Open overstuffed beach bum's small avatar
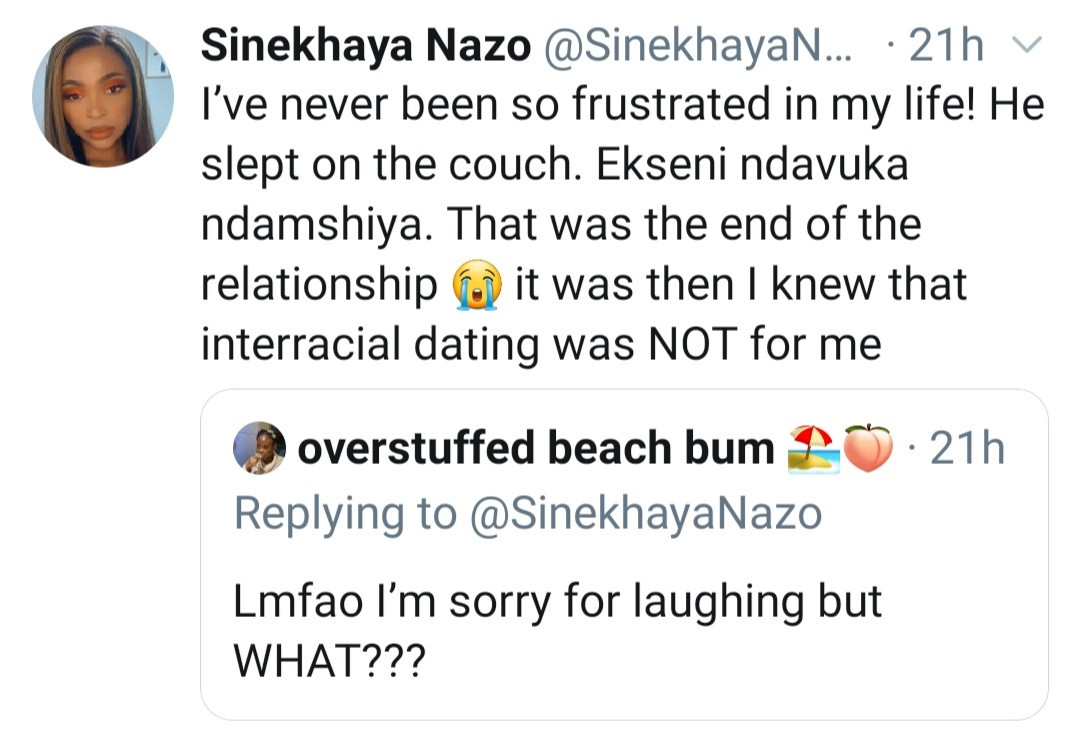This screenshot has width=1080, height=743. click(x=260, y=449)
